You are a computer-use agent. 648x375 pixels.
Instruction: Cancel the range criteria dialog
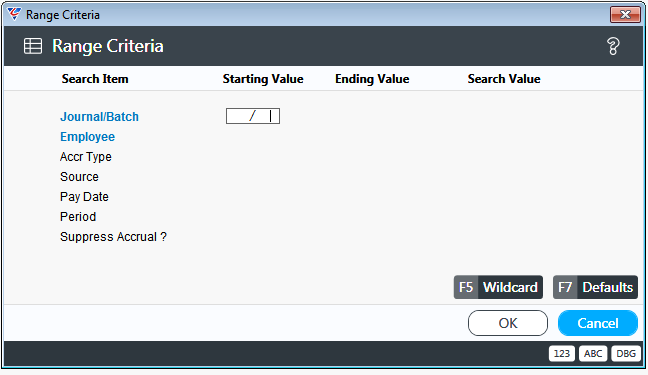[x=598, y=323]
